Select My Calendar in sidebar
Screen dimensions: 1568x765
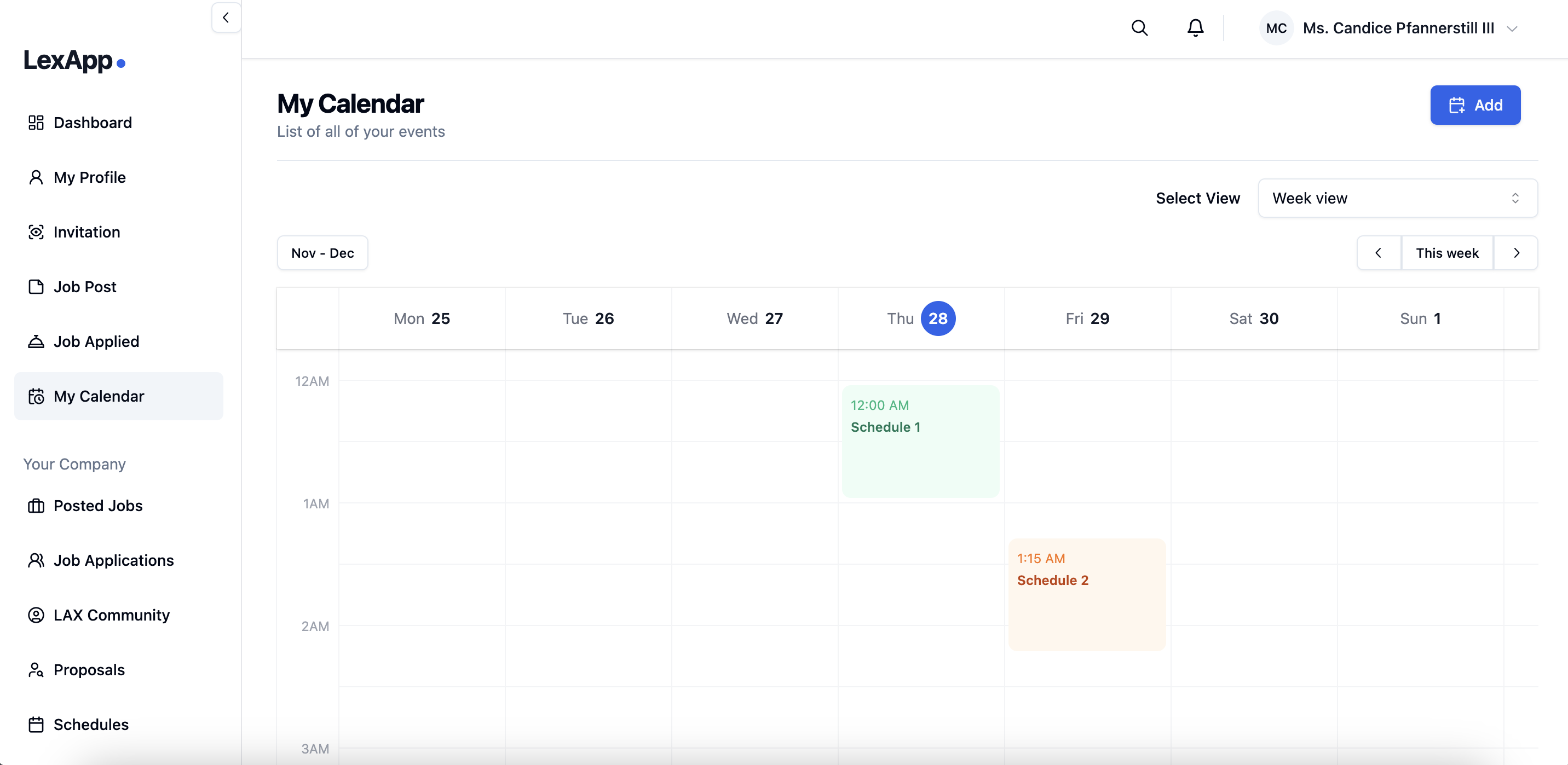pos(119,396)
